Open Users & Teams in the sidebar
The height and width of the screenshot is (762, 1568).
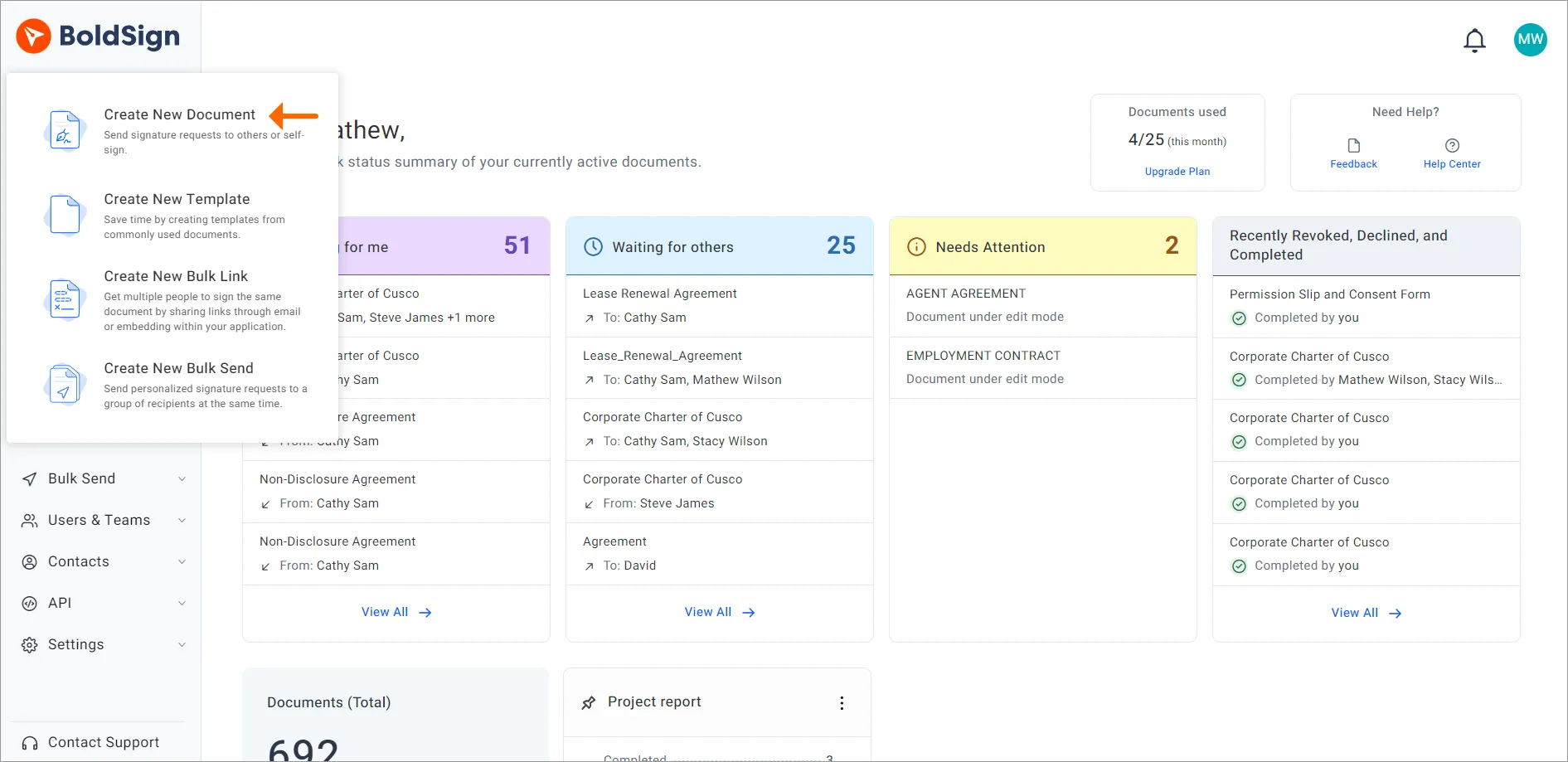click(101, 520)
